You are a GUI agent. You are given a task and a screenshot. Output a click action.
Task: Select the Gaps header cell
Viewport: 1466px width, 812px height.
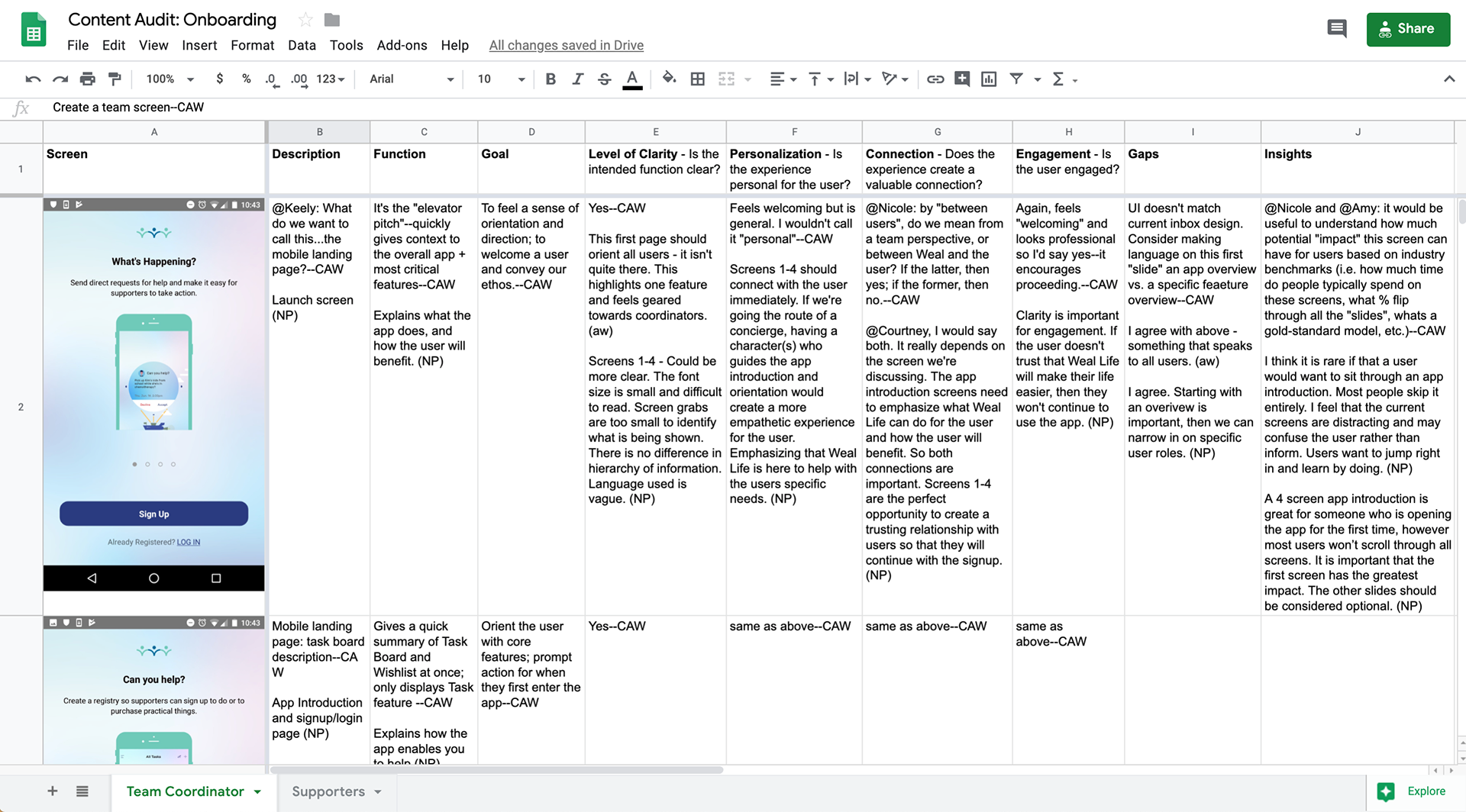pyautogui.click(x=1192, y=169)
